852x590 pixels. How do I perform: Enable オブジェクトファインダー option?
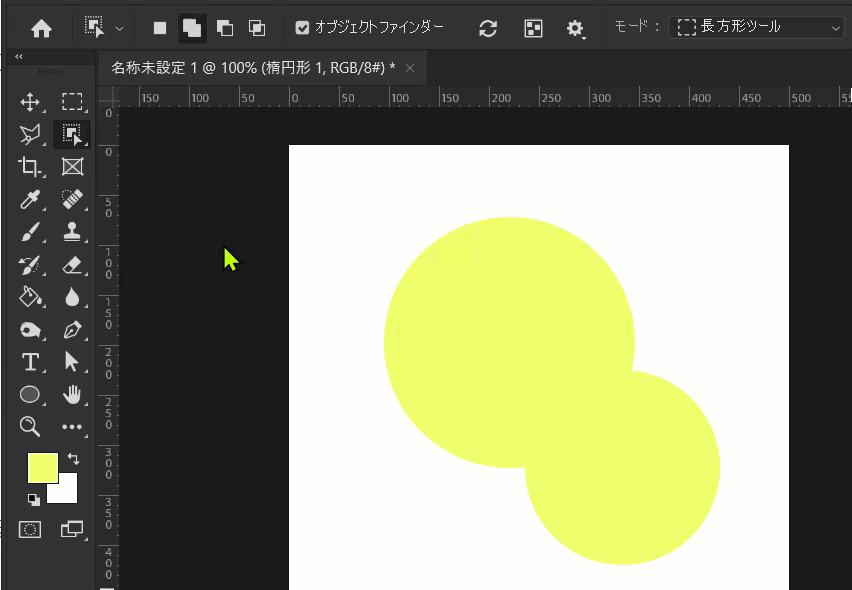click(x=301, y=27)
